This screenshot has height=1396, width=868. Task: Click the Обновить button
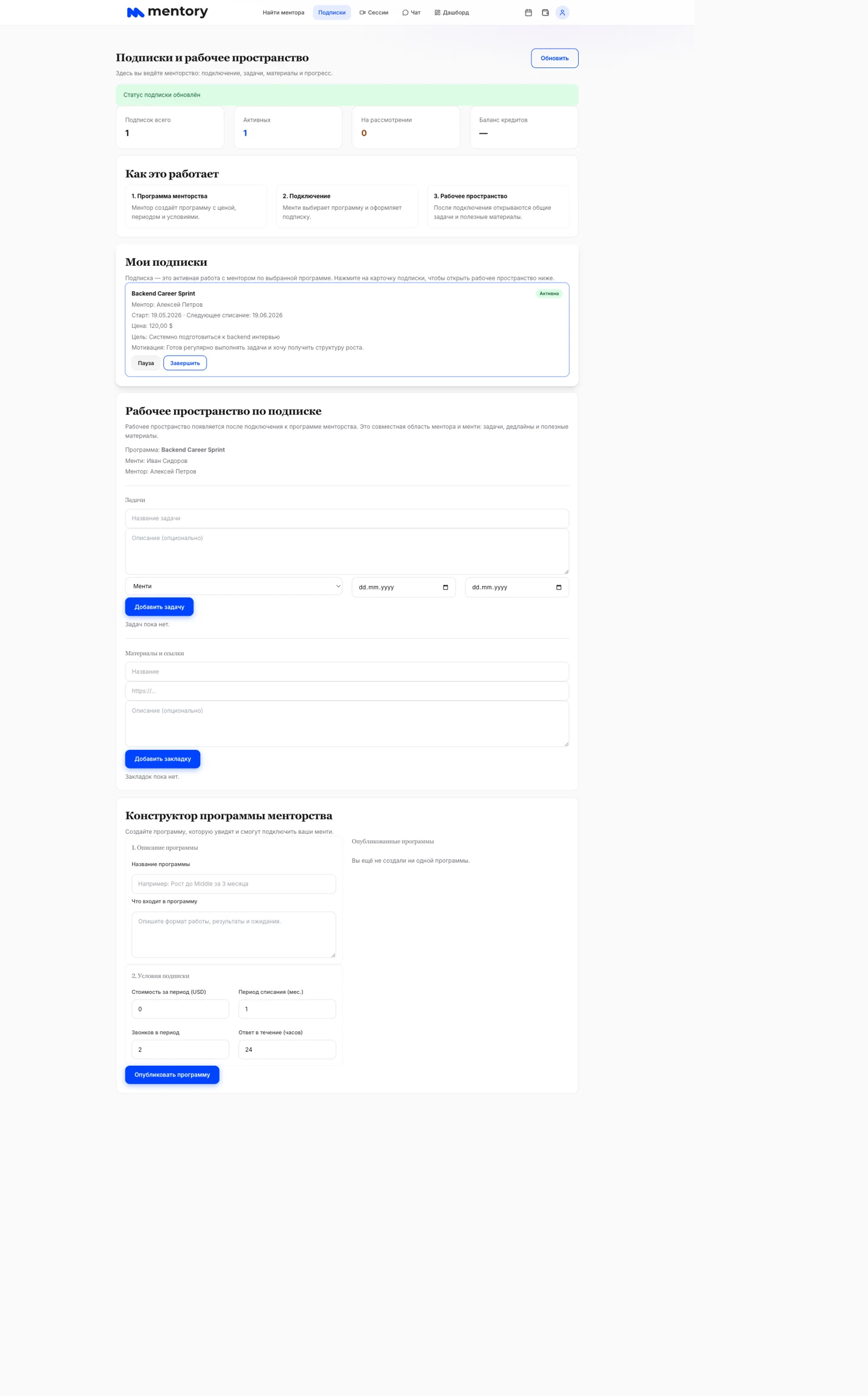pos(555,58)
